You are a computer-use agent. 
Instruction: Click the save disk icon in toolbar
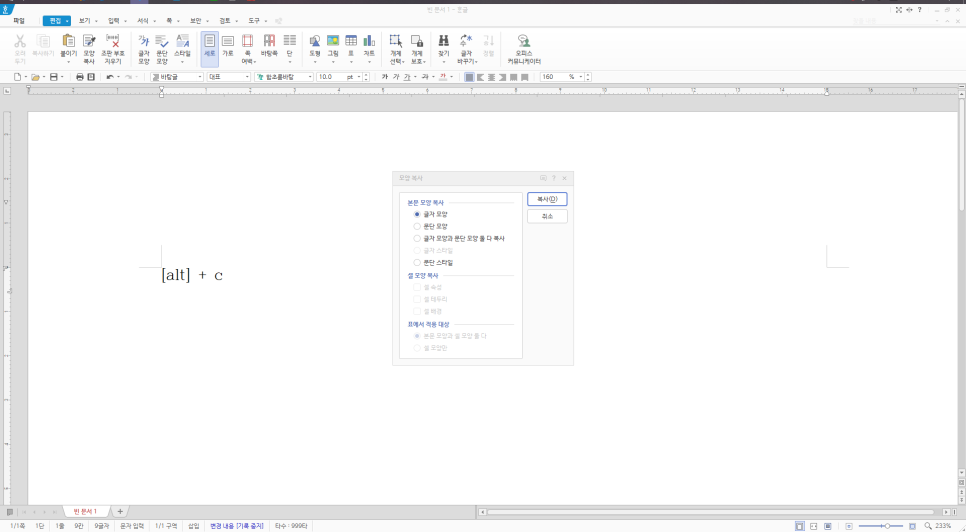(54, 77)
